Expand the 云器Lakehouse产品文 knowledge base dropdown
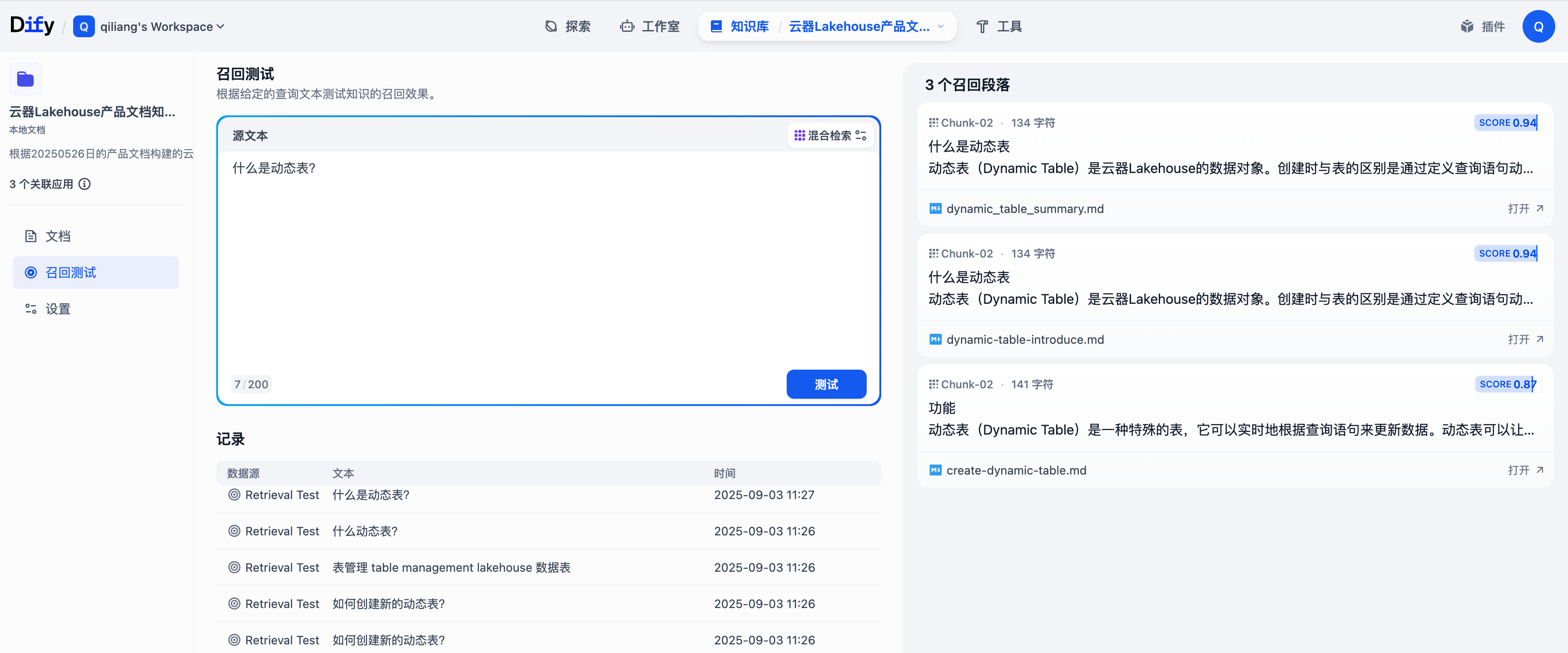 [x=866, y=27]
